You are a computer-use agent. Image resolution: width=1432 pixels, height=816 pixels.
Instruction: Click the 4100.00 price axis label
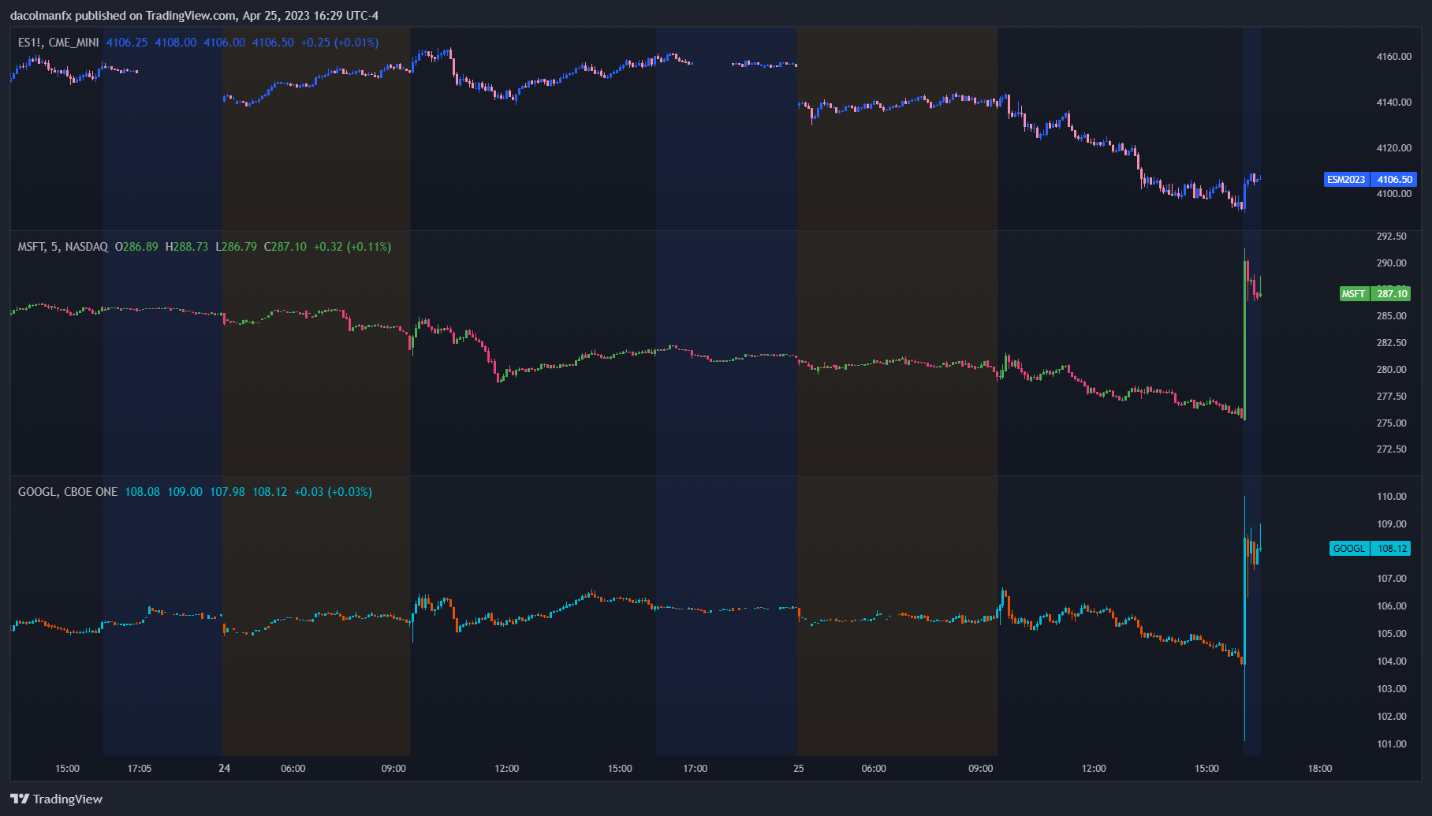(x=1393, y=194)
